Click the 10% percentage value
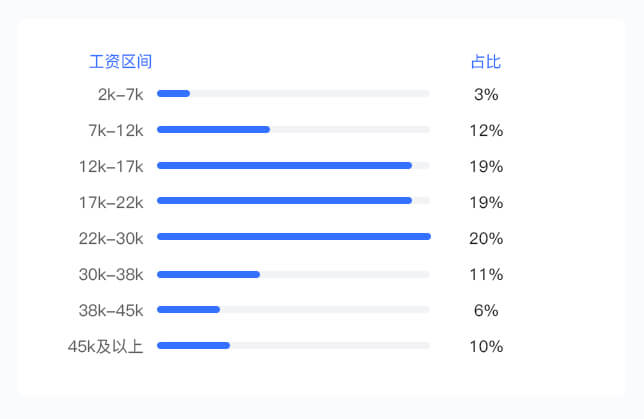This screenshot has height=419, width=644. [x=486, y=347]
